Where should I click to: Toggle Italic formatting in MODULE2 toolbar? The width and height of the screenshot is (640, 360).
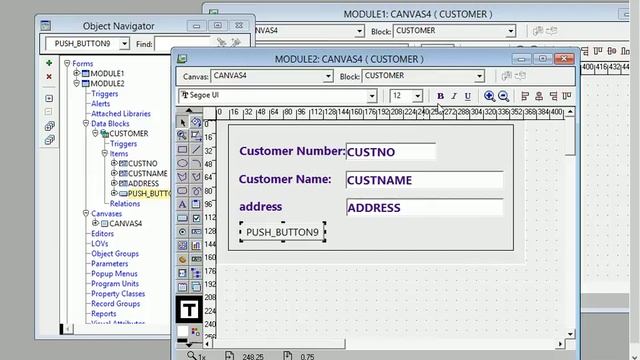[x=454, y=96]
